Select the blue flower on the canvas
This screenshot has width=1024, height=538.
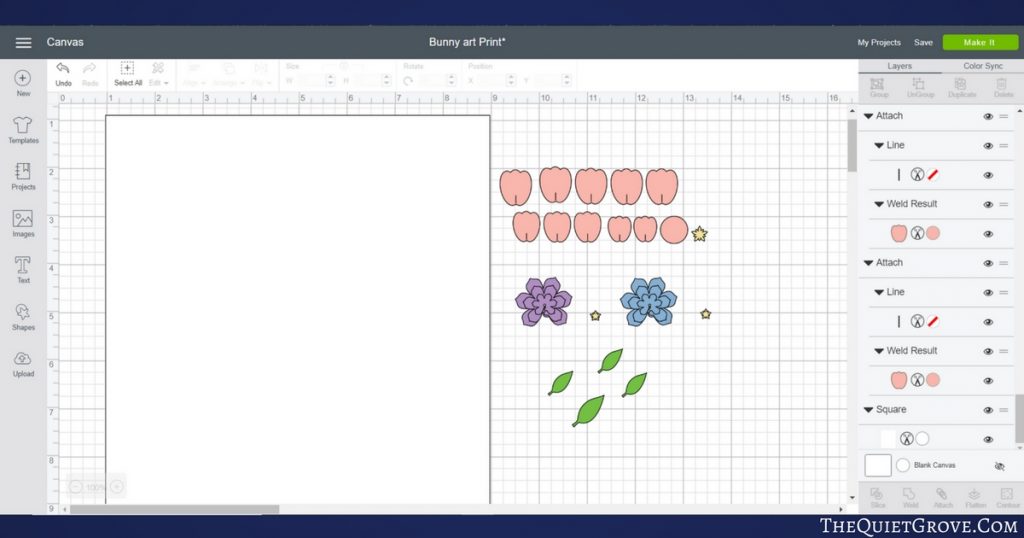648,302
